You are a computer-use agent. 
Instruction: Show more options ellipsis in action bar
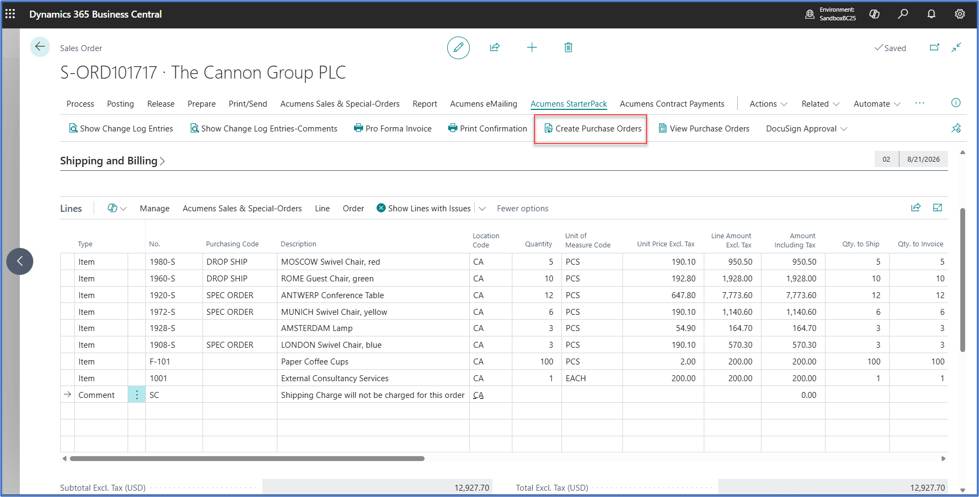920,103
